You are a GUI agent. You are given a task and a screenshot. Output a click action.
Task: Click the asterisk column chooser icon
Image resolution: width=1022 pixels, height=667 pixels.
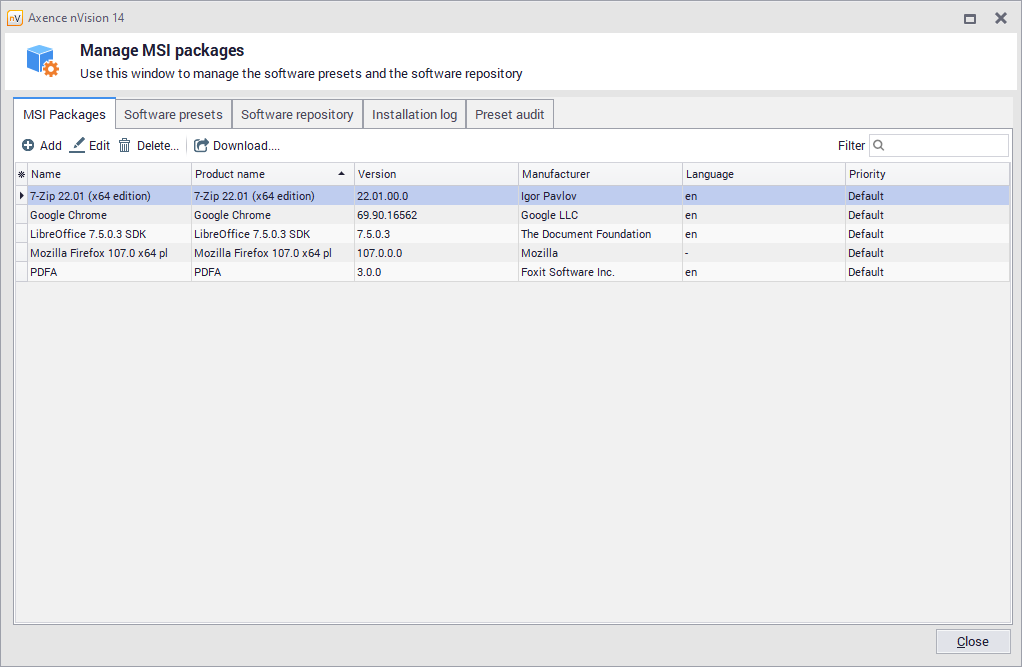point(21,174)
